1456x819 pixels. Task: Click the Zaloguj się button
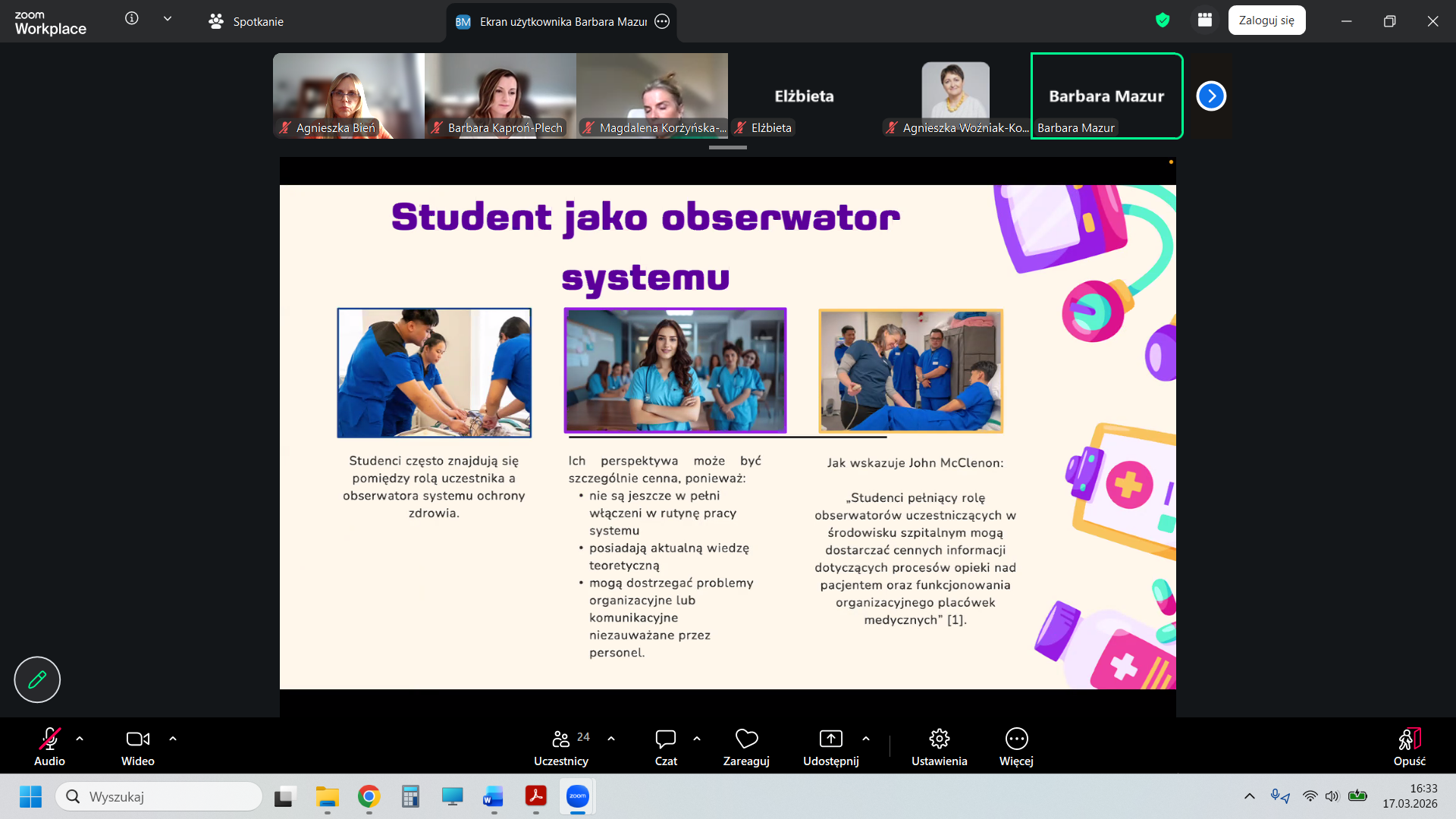click(1266, 20)
